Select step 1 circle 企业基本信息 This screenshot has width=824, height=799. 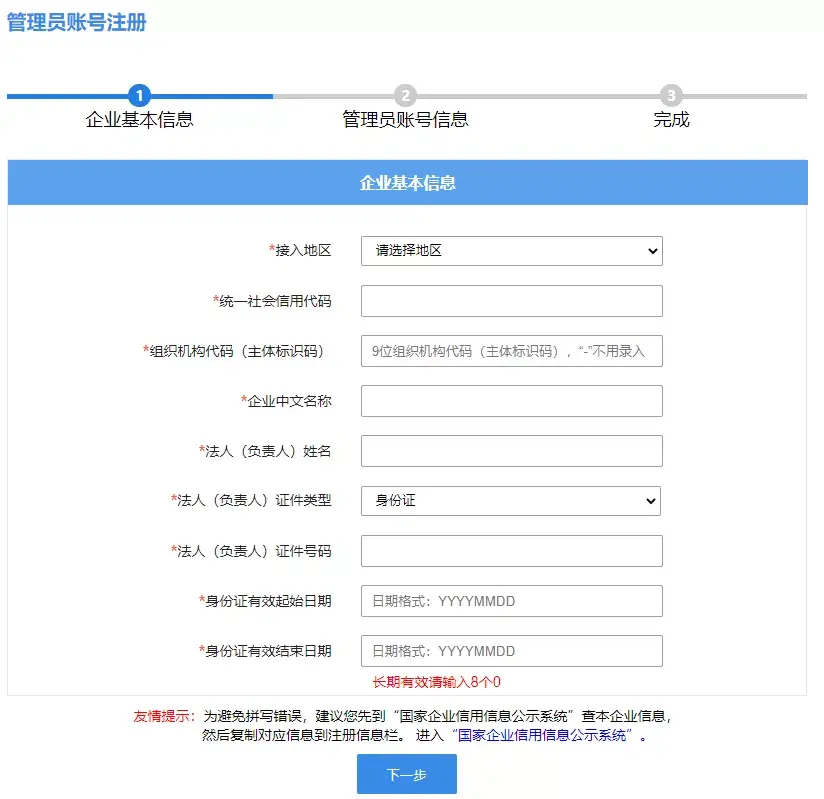tap(139, 96)
